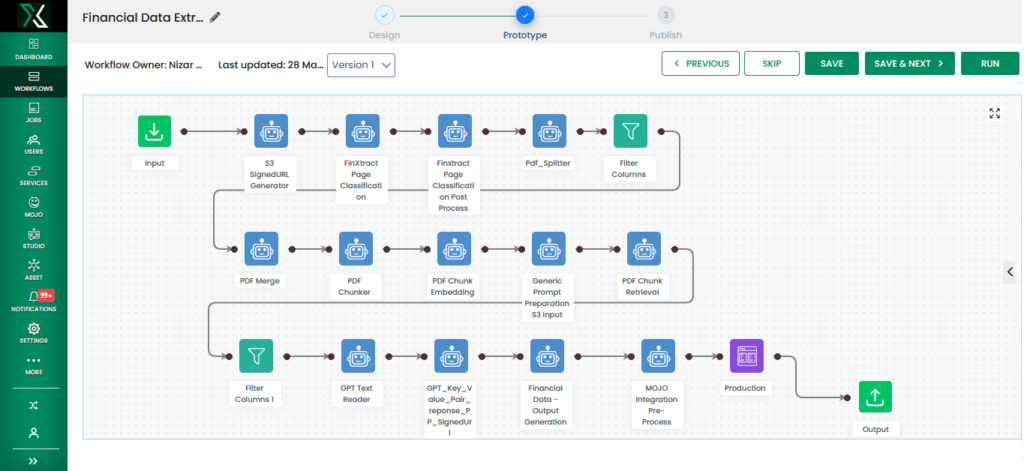This screenshot has width=1024, height=471.
Task: Select MOJO Integration Pre-Process node
Action: click(658, 356)
